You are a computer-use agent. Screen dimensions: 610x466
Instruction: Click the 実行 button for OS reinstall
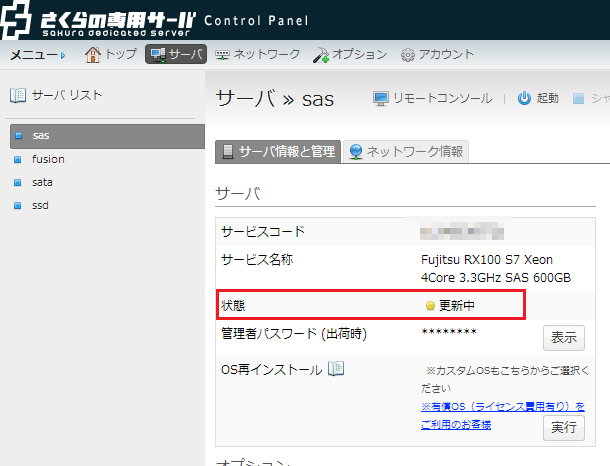pos(563,428)
